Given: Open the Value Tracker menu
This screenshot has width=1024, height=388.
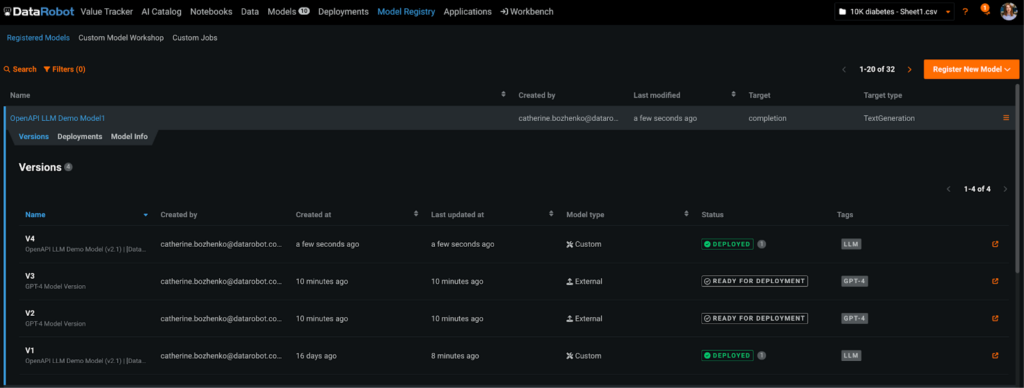Looking at the screenshot, I should [106, 12].
